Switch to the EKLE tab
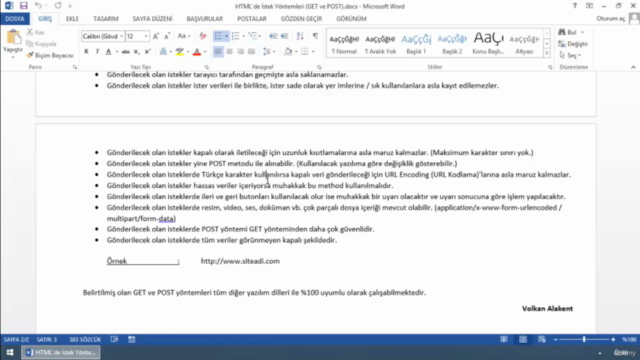The image size is (640, 360). (x=72, y=19)
